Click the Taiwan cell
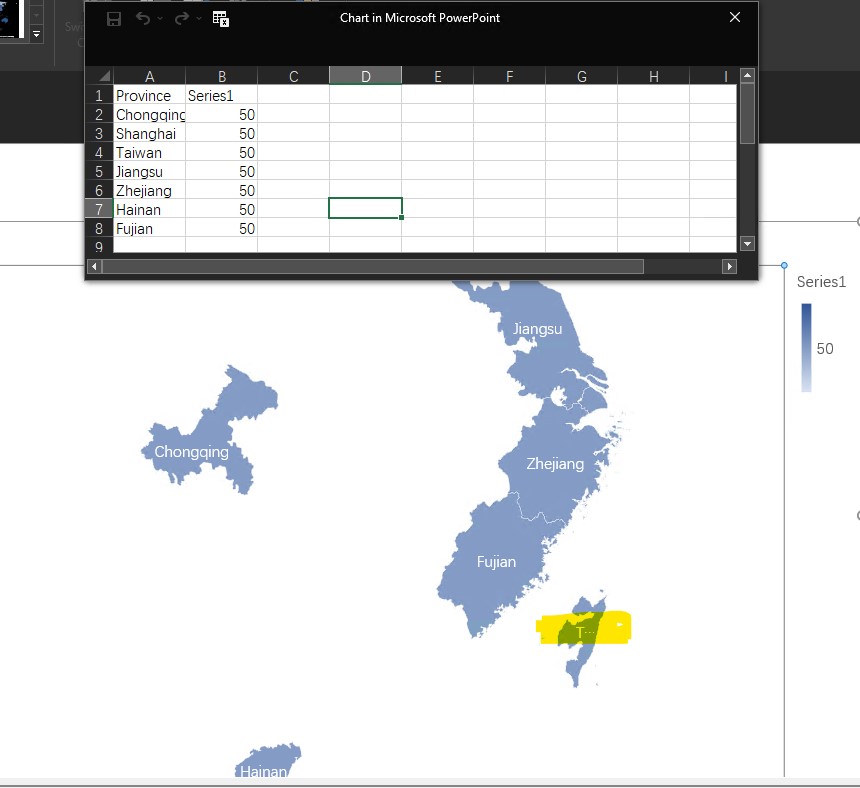 (149, 152)
